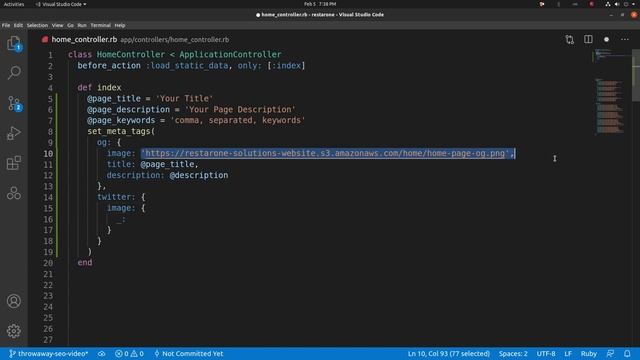Open Source Control view with 2 changes

click(14, 103)
